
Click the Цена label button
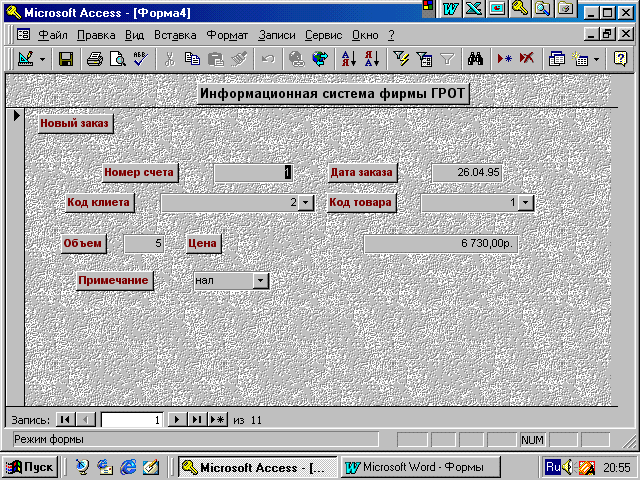(203, 244)
